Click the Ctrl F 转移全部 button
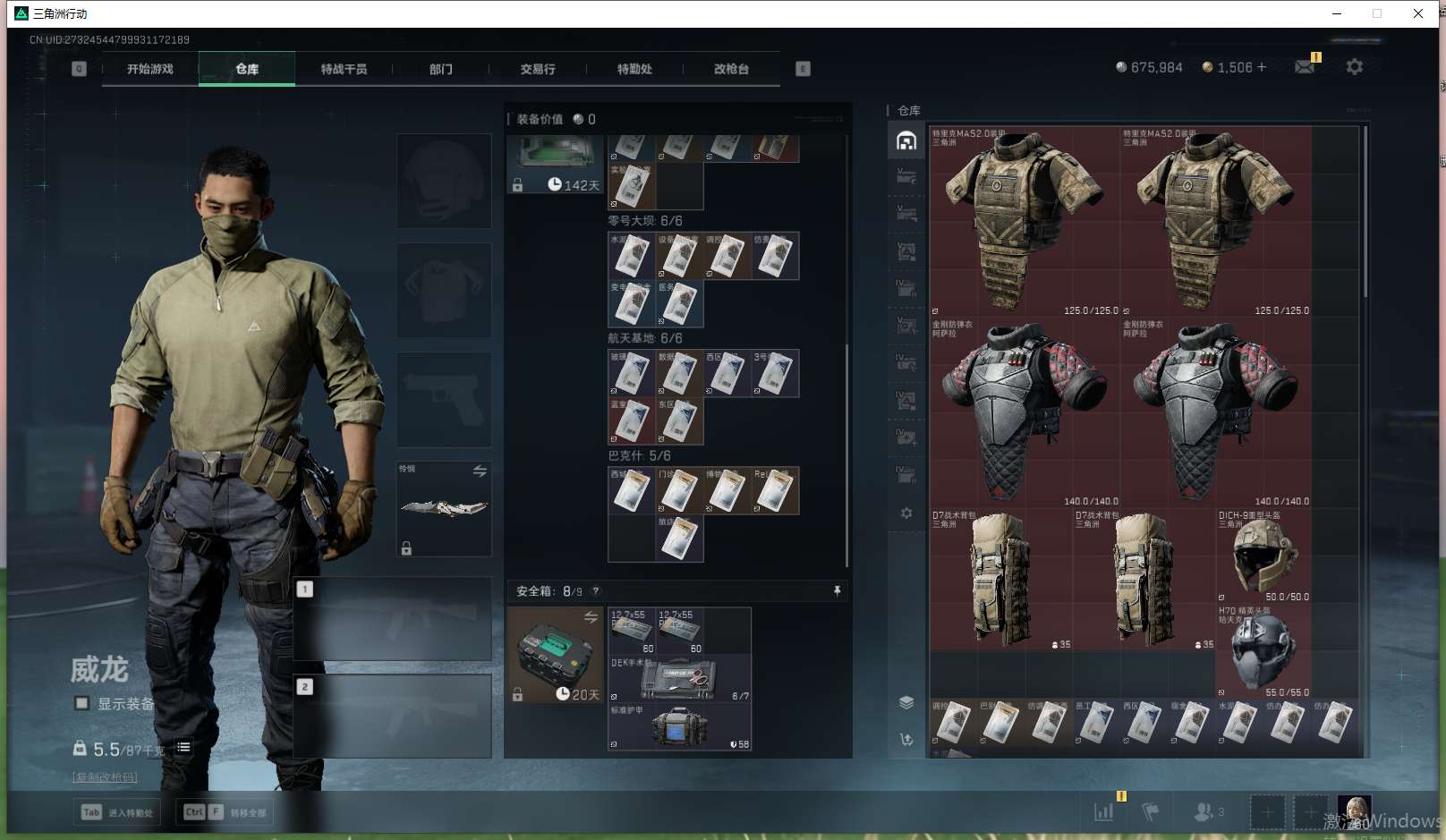 [225, 812]
